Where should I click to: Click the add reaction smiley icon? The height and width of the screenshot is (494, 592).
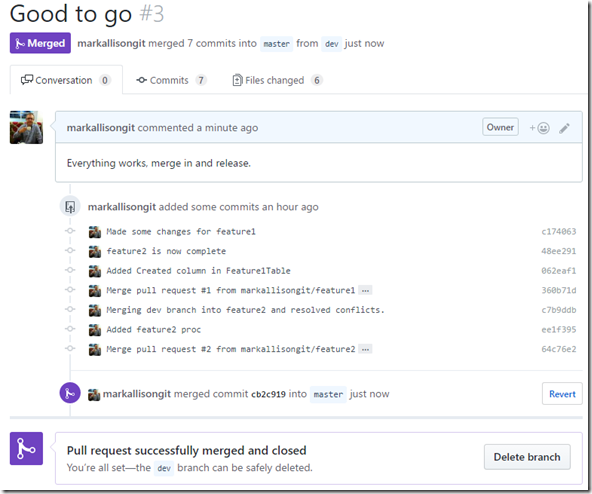[x=539, y=128]
